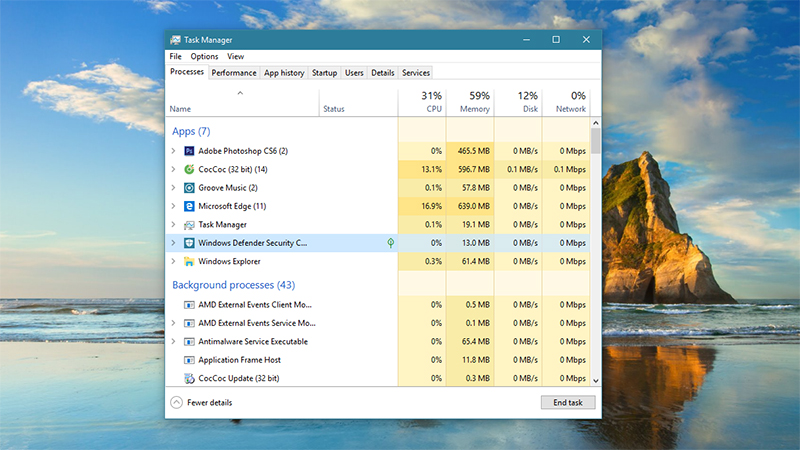Viewport: 800px width, 450px height.
Task: Click Application Frame Host icon
Action: click(x=189, y=360)
